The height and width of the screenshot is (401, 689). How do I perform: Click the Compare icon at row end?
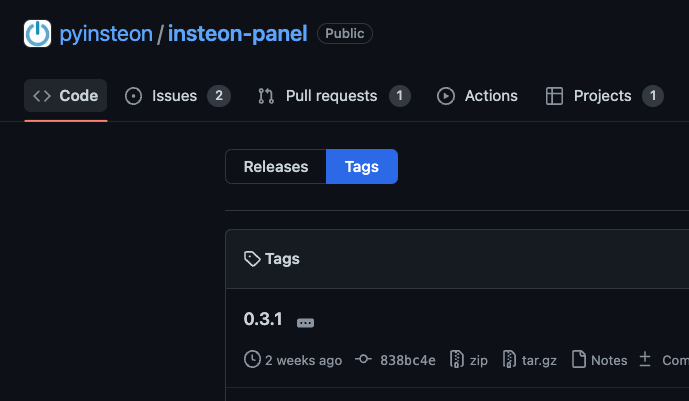pos(645,359)
